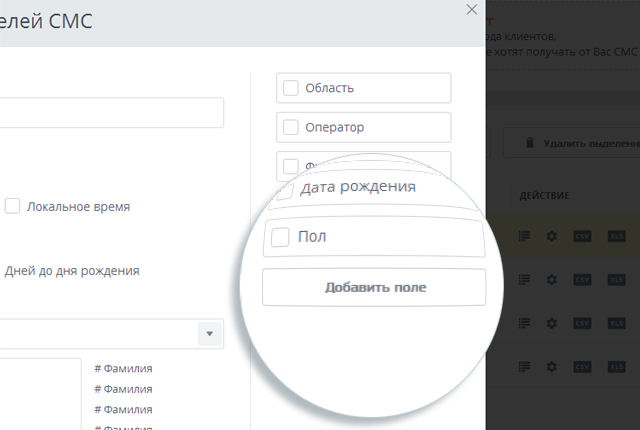Export CSV from the bottom row
The height and width of the screenshot is (430, 640).
point(582,367)
